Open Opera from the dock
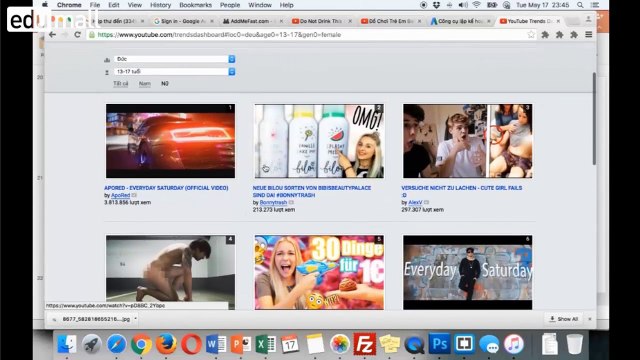640x360 pixels. click(191, 344)
